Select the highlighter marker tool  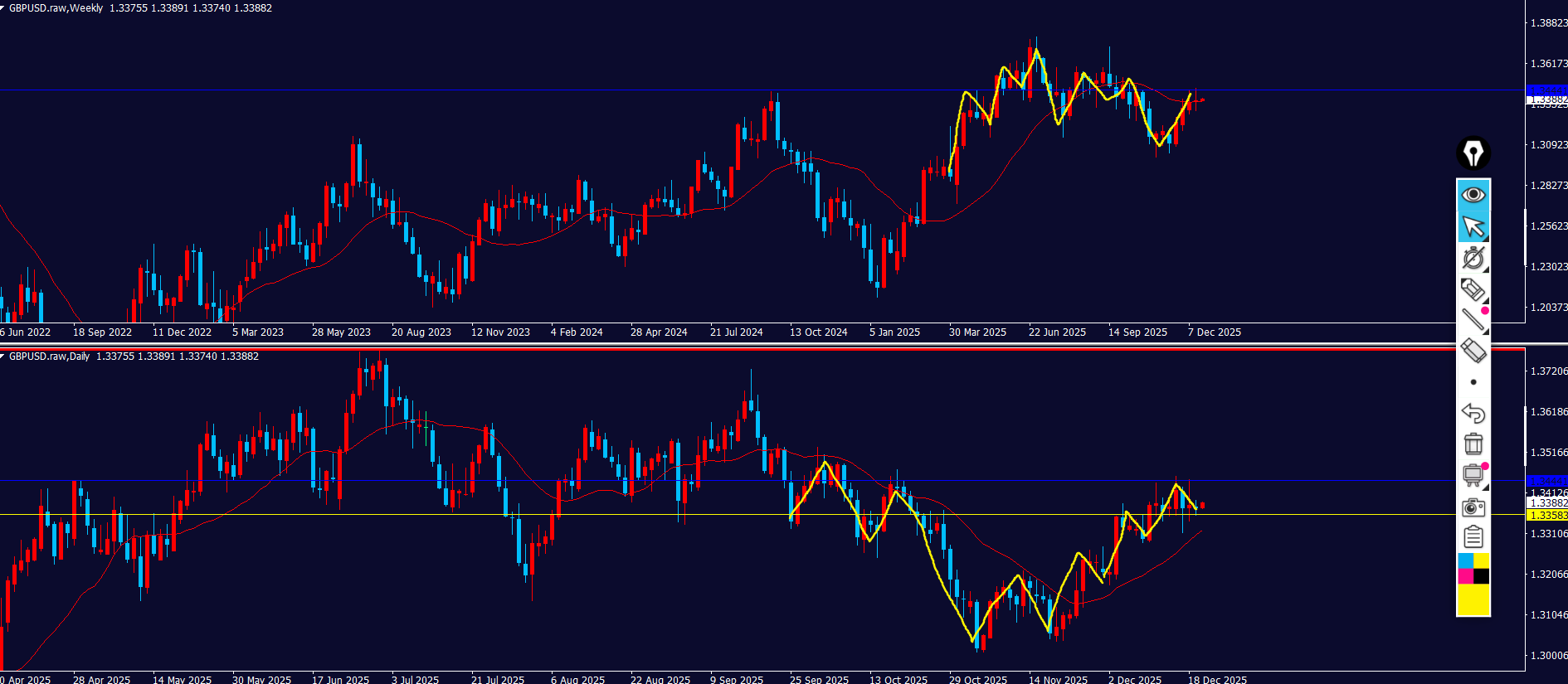pyautogui.click(x=1473, y=289)
